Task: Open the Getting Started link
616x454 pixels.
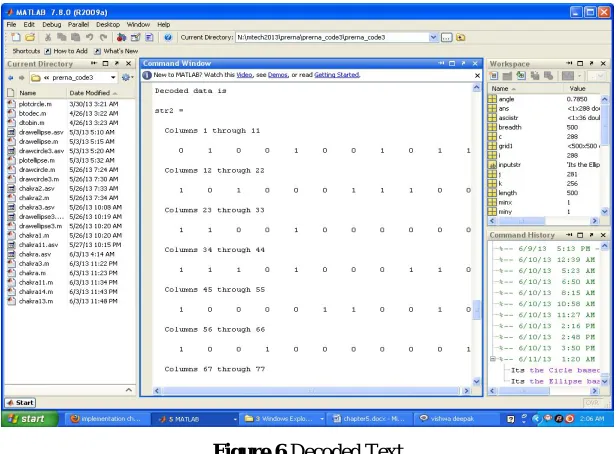Action: click(337, 75)
